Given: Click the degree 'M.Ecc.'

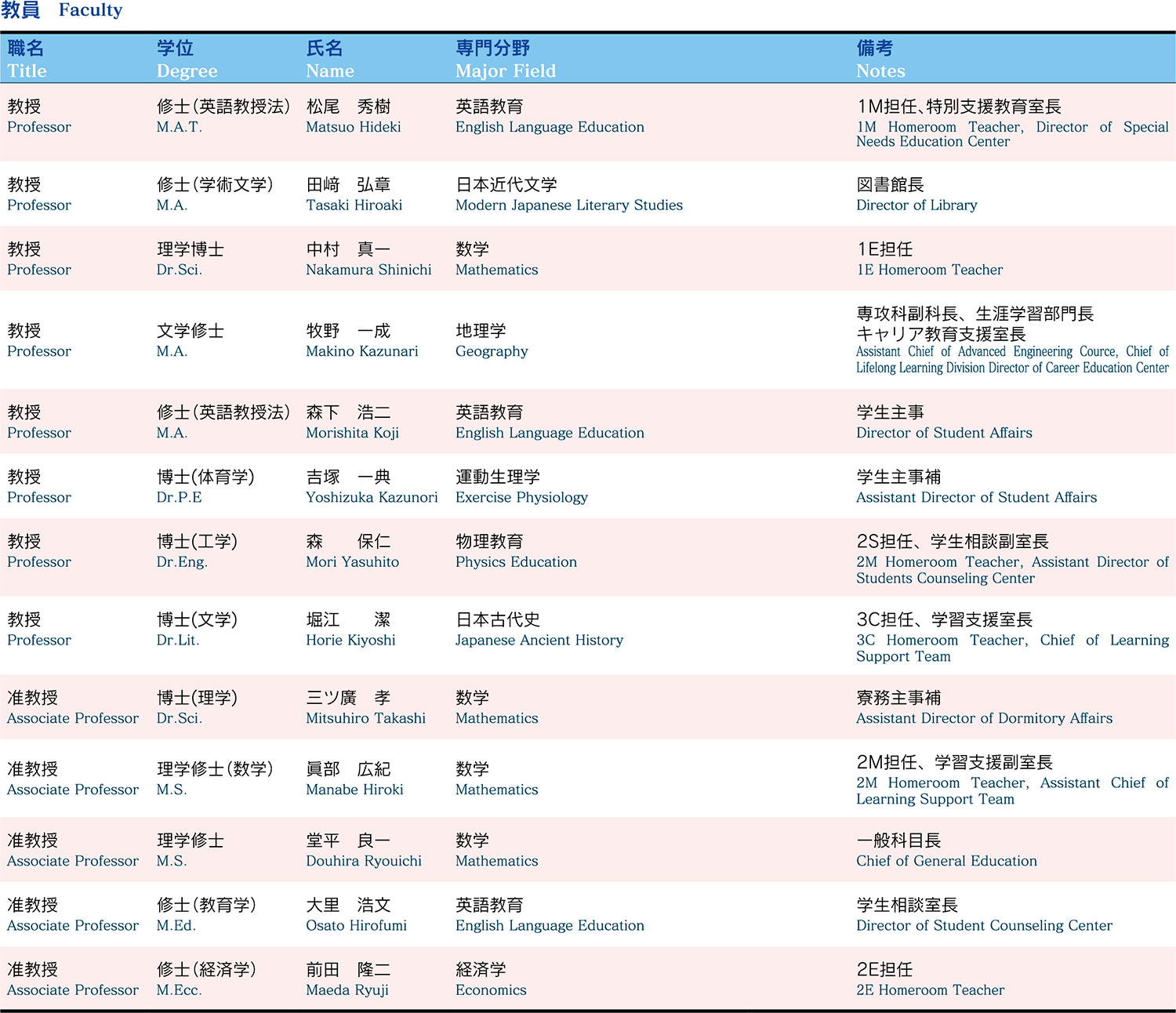Looking at the screenshot, I should pyautogui.click(x=180, y=990).
